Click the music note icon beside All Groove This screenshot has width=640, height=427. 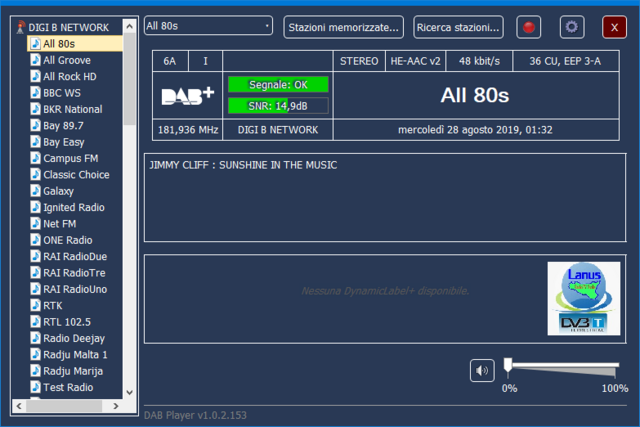click(36, 60)
